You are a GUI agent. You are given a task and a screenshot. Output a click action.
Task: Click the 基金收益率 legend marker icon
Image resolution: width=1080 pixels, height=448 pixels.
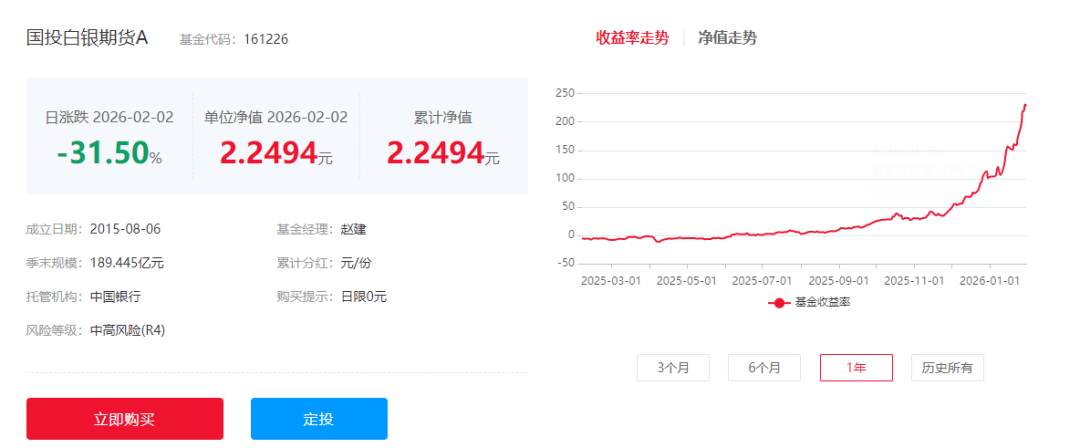[x=779, y=302]
